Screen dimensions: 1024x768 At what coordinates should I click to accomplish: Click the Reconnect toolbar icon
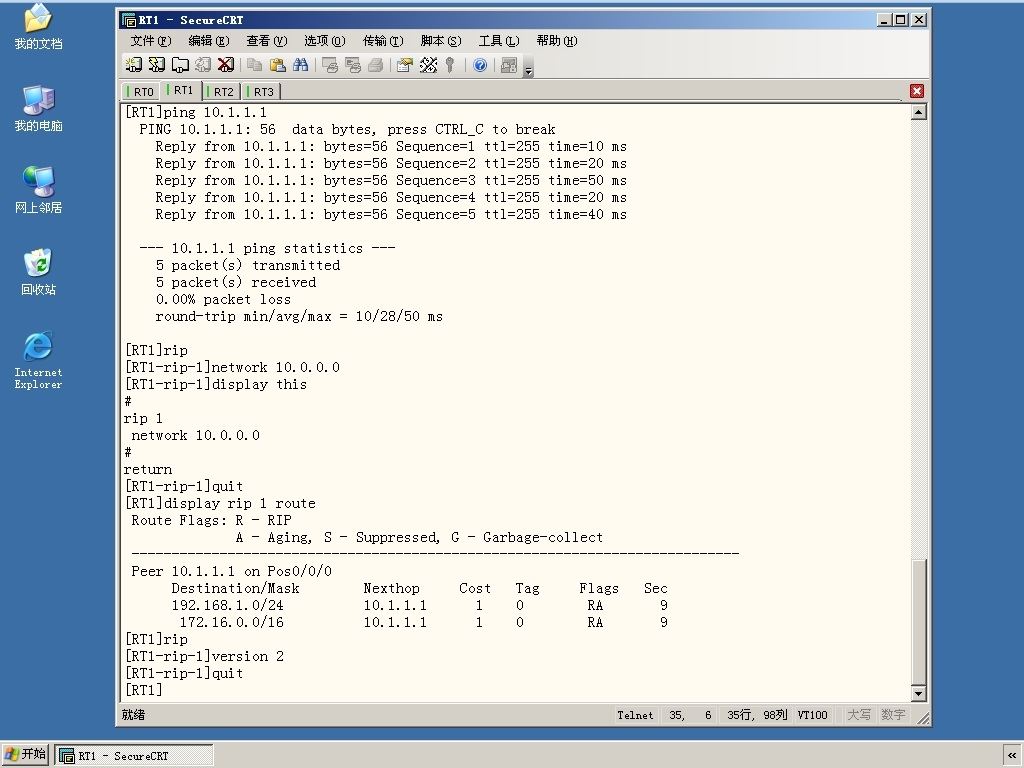coord(203,65)
